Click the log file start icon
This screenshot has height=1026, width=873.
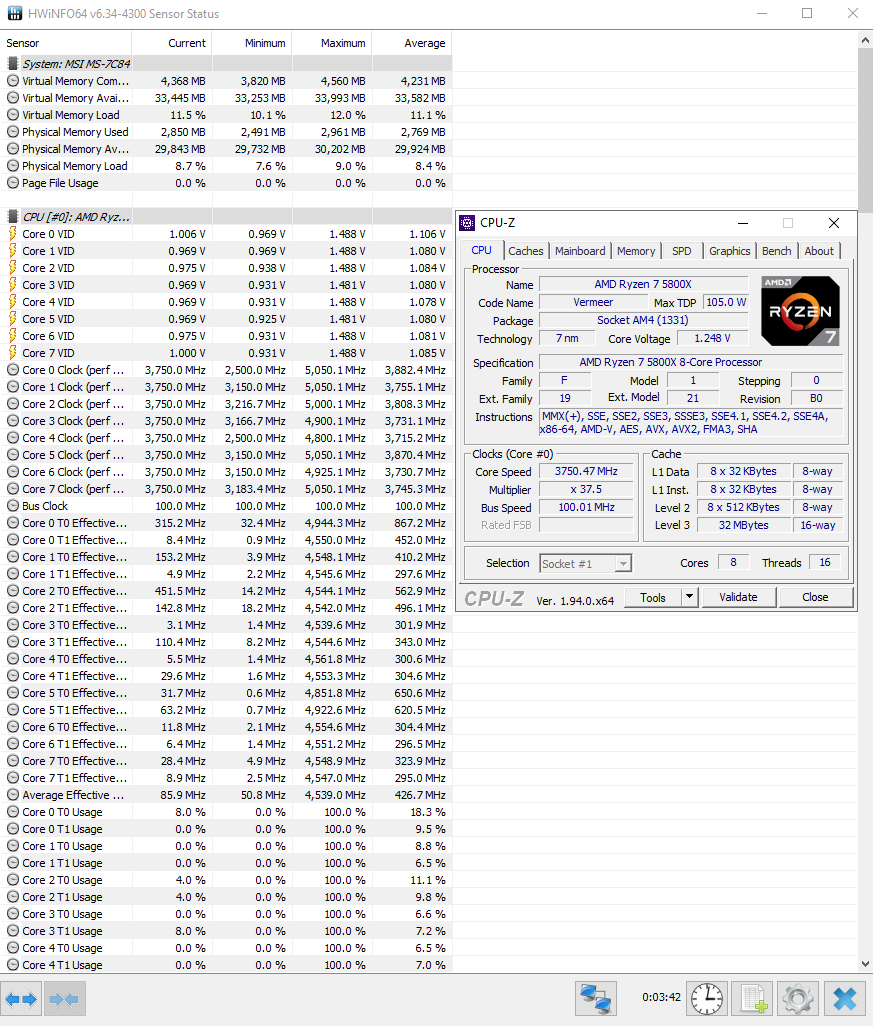753,999
